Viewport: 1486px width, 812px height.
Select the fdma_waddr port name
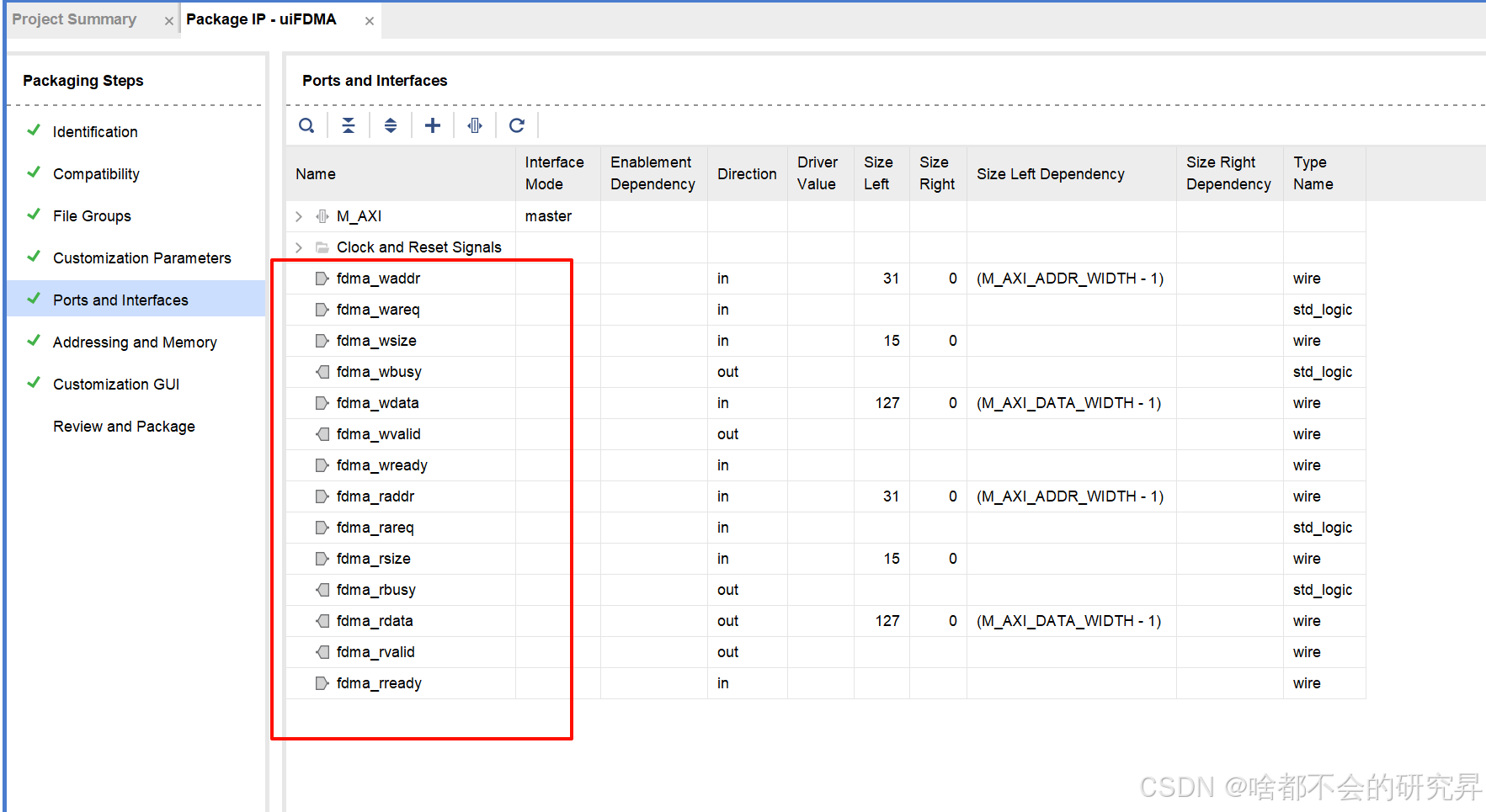point(378,279)
